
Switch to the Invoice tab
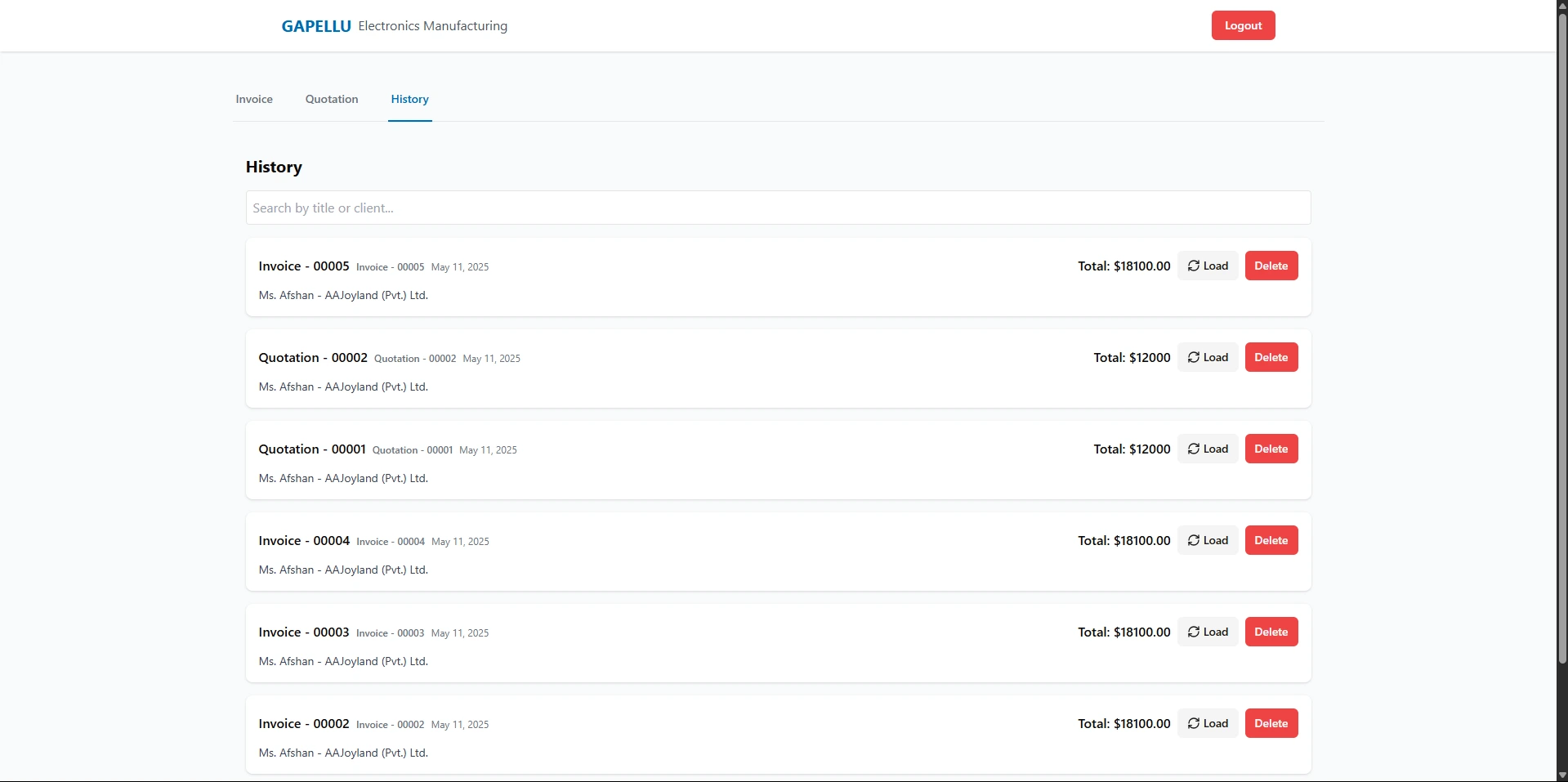(254, 99)
